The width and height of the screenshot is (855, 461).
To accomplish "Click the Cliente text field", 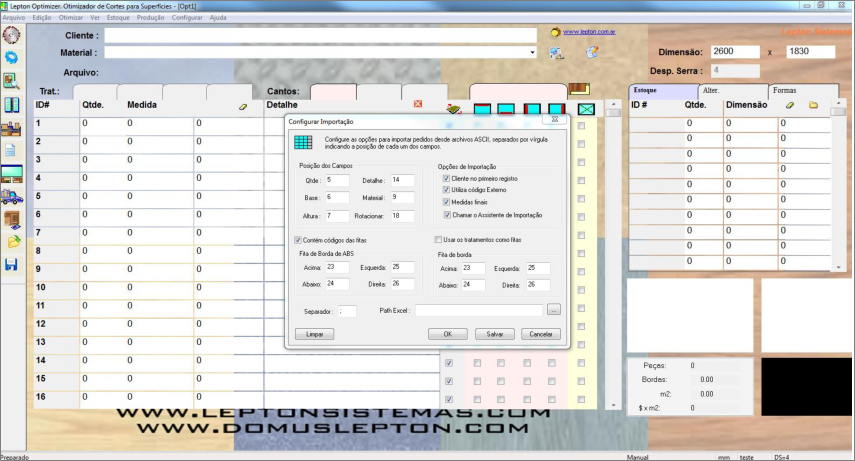I will [321, 35].
